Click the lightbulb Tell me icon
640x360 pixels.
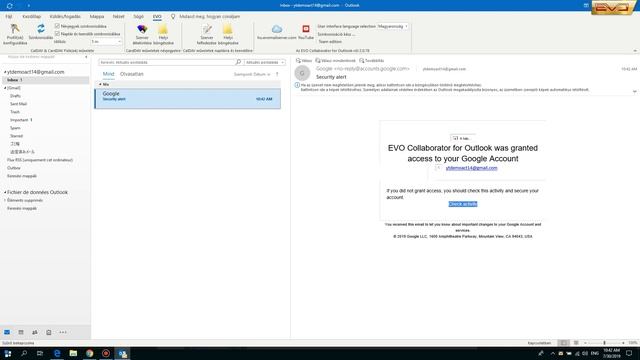[173, 16]
